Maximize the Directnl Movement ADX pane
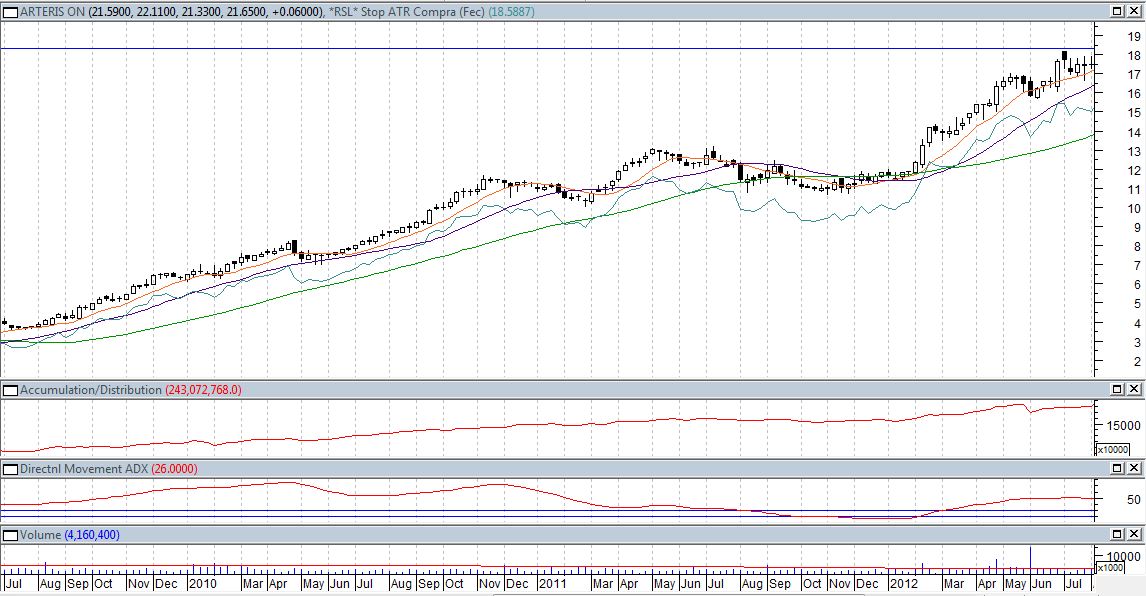 [x=1117, y=469]
